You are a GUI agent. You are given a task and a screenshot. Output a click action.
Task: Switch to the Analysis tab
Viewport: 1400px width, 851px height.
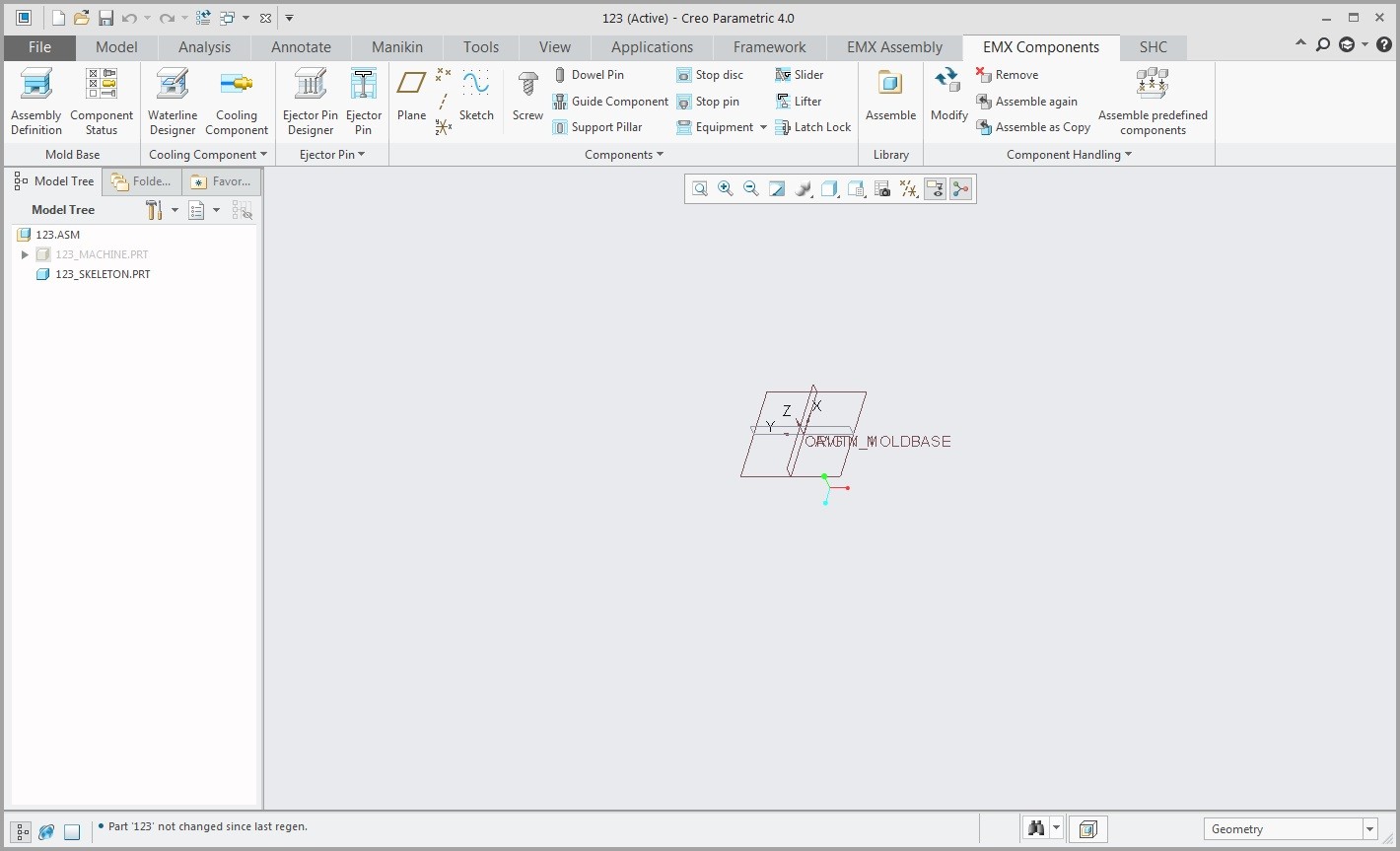204,47
